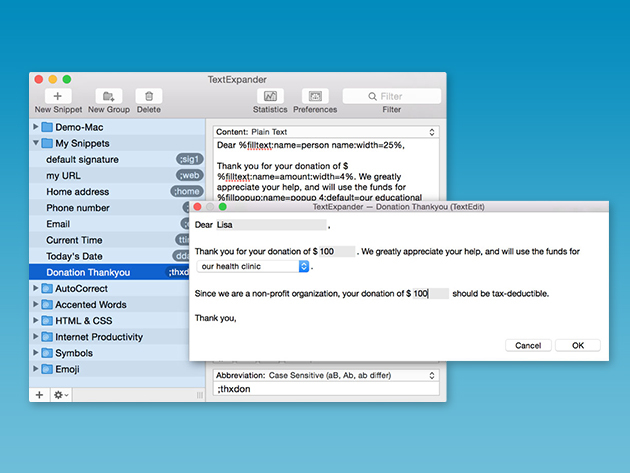This screenshot has height=473, width=630.
Task: Open the Preferences toolbar icon
Action: pos(315,96)
